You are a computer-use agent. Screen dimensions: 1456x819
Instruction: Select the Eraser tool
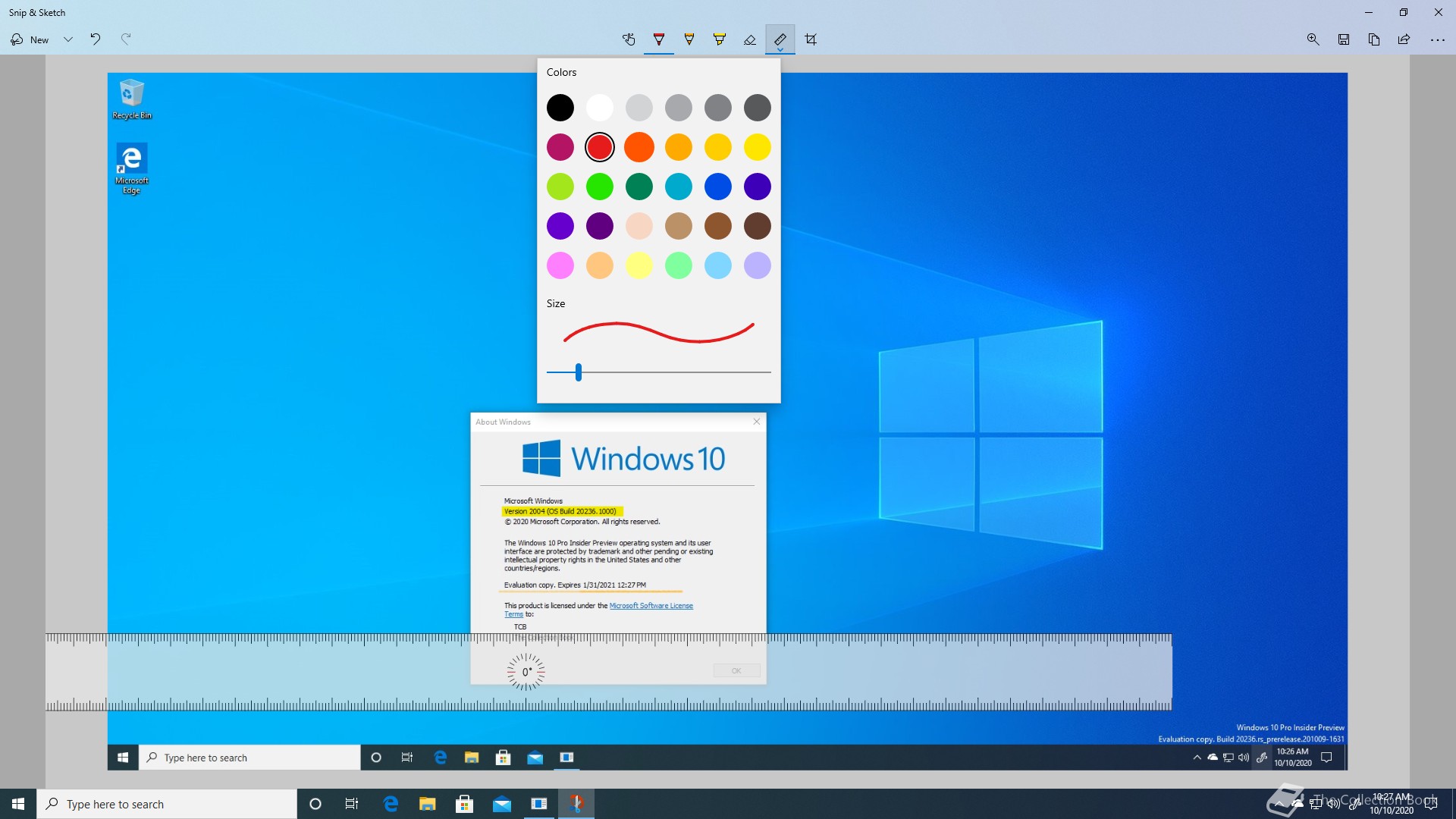[x=750, y=39]
